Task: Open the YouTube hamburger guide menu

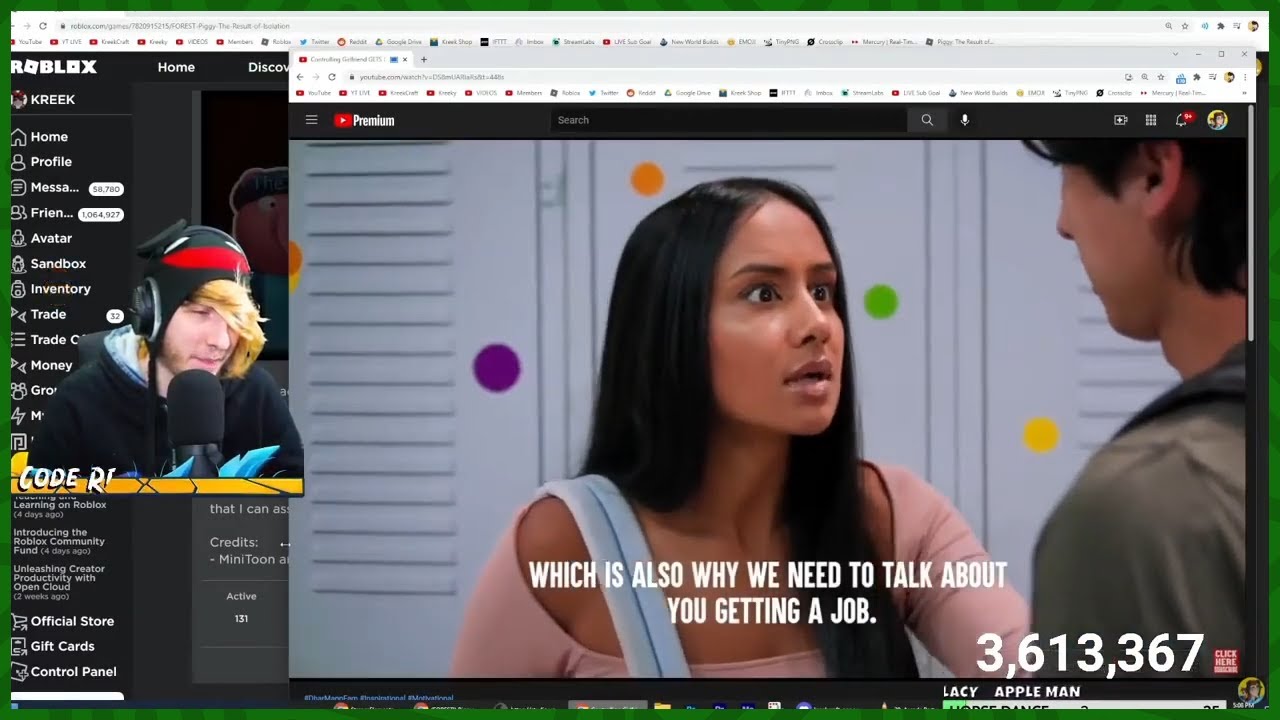Action: tap(311, 120)
